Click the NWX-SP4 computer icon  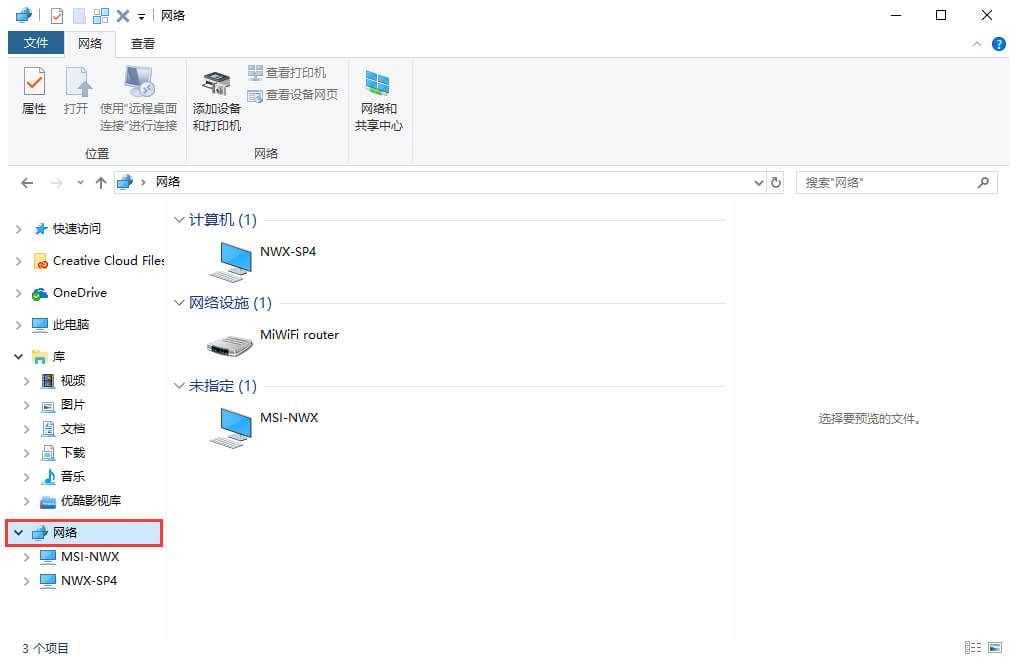coord(230,260)
